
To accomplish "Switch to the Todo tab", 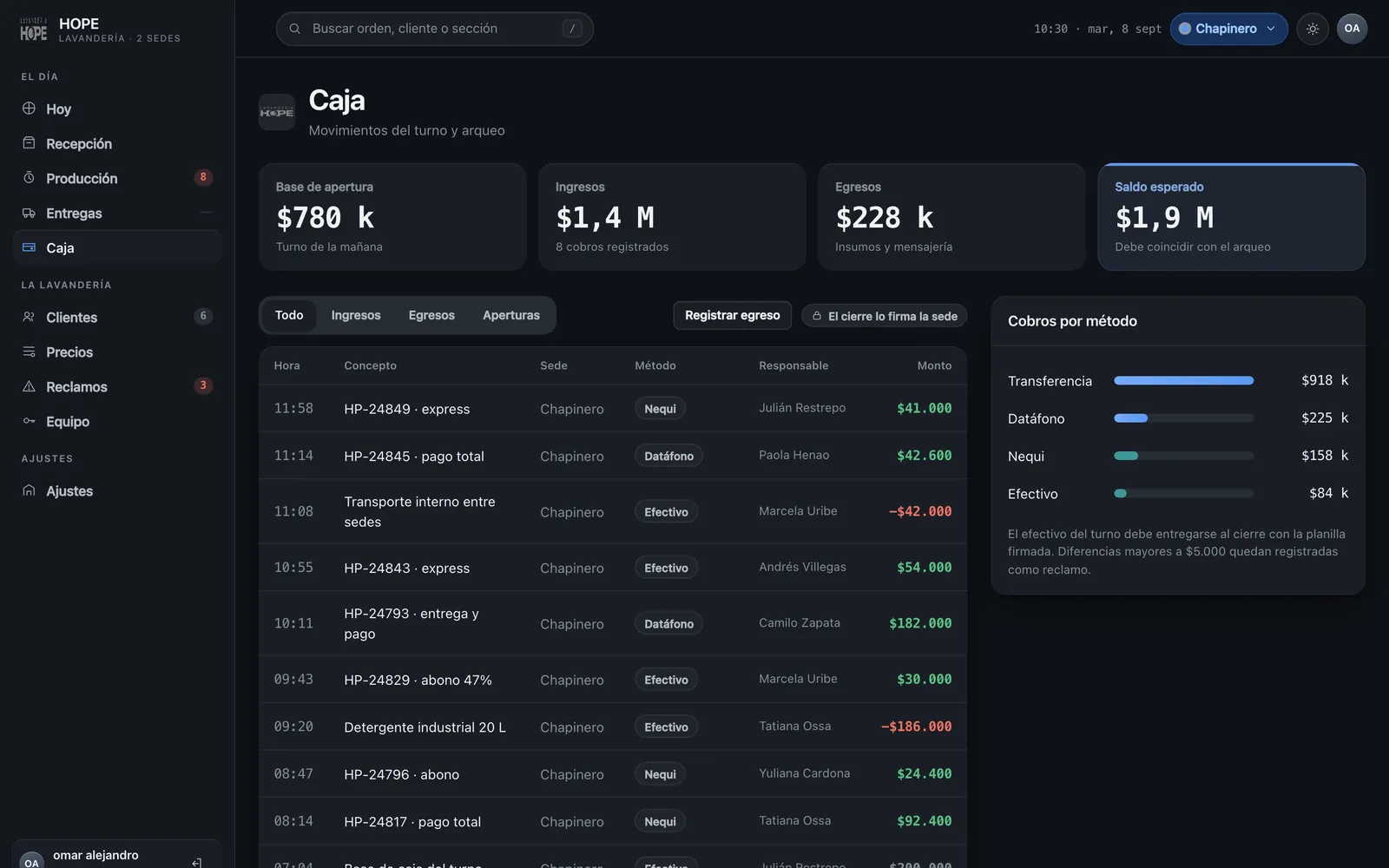I will point(289,315).
